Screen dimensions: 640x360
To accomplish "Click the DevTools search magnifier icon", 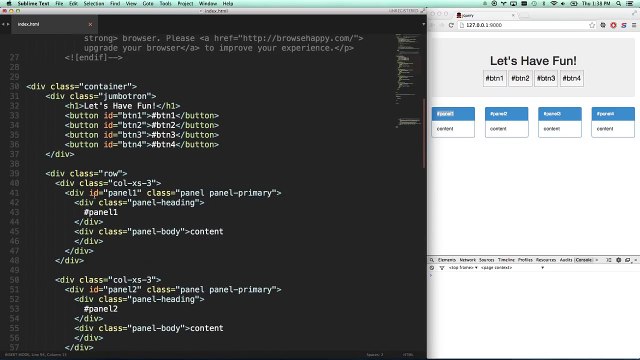I will (431, 260).
